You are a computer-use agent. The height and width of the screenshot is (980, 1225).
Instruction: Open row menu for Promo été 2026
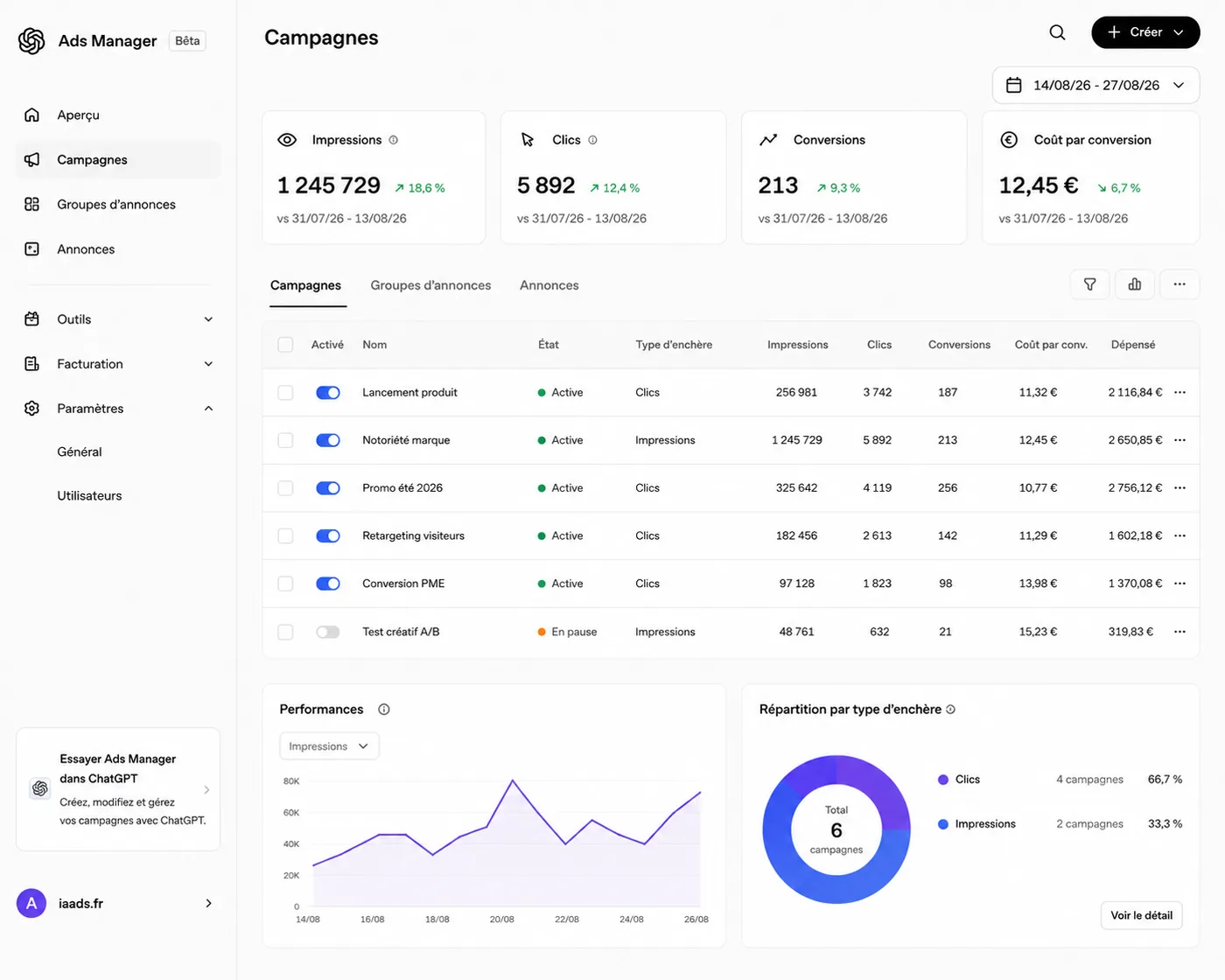pos(1180,488)
